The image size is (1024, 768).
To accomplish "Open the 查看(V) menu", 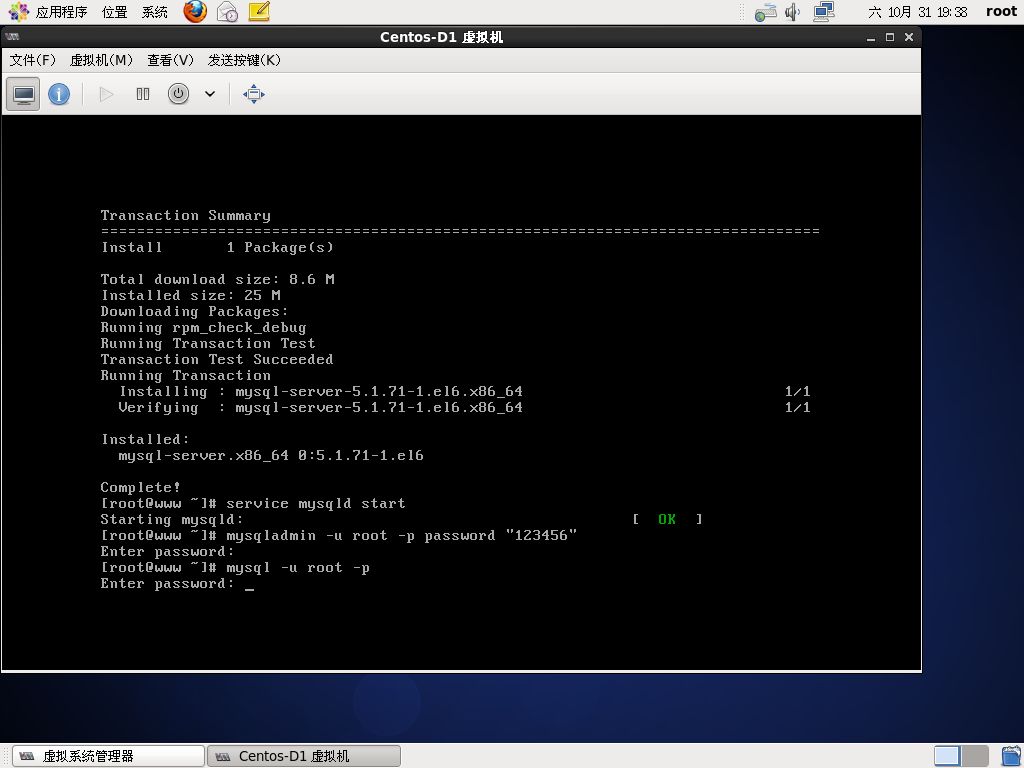I will [x=170, y=60].
